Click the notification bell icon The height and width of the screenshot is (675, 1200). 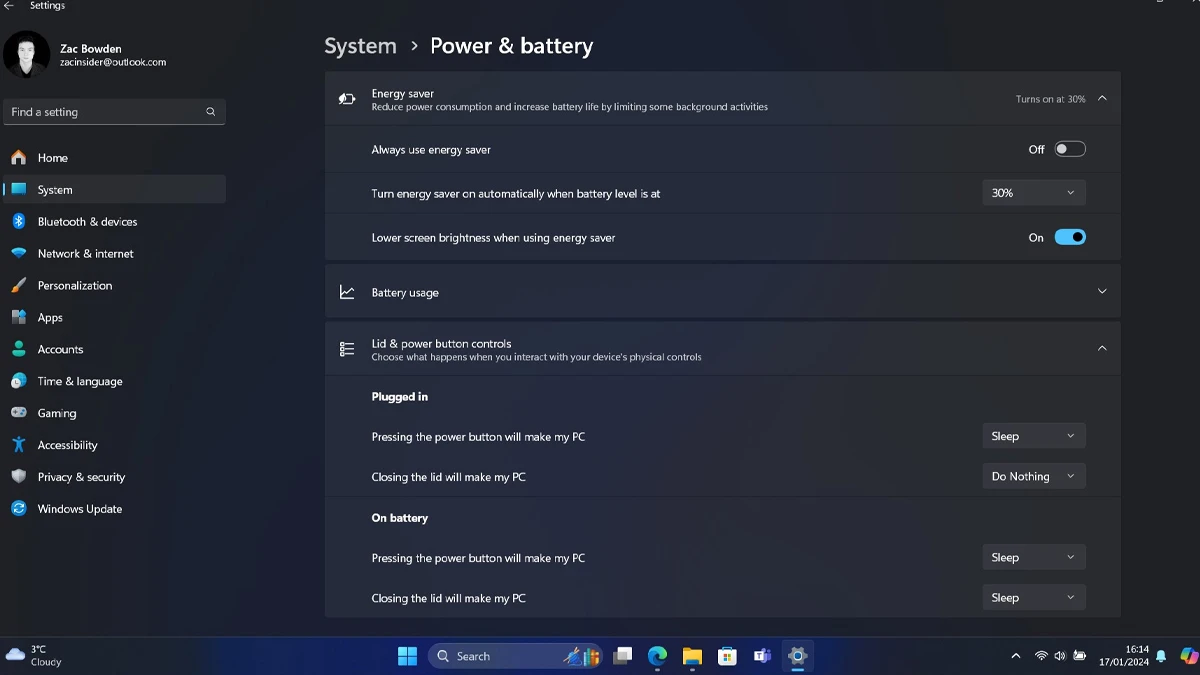point(1161,656)
